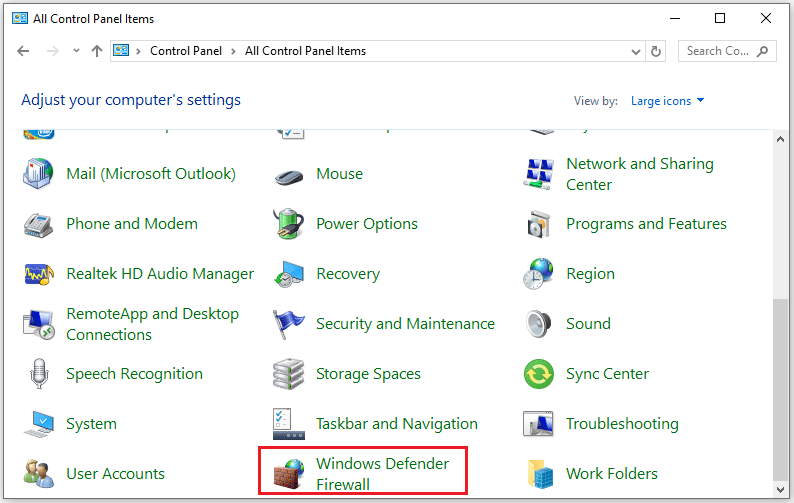Click the Power Options link
794x503 pixels.
pos(367,224)
